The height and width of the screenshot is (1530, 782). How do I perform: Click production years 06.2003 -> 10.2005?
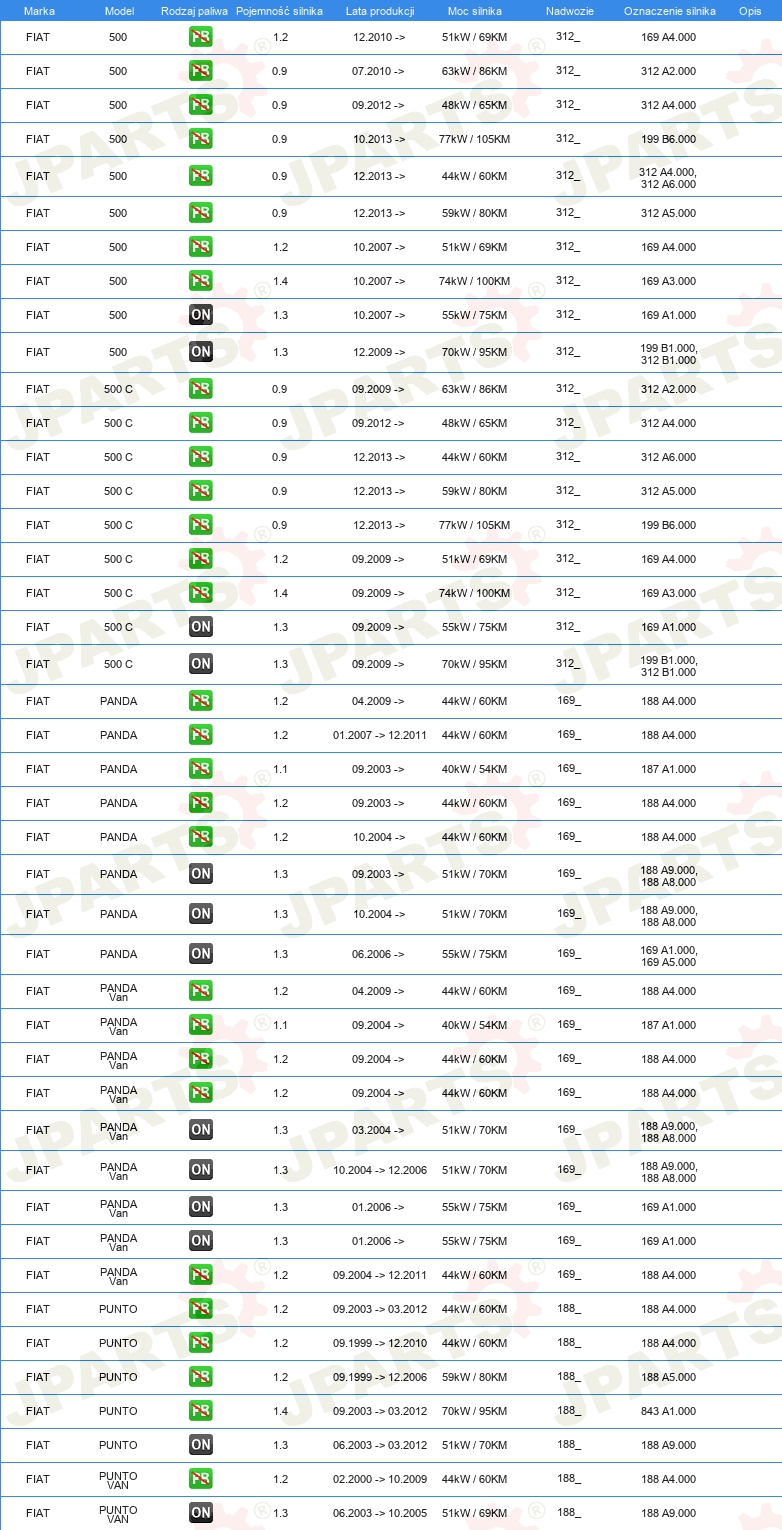click(x=380, y=1513)
